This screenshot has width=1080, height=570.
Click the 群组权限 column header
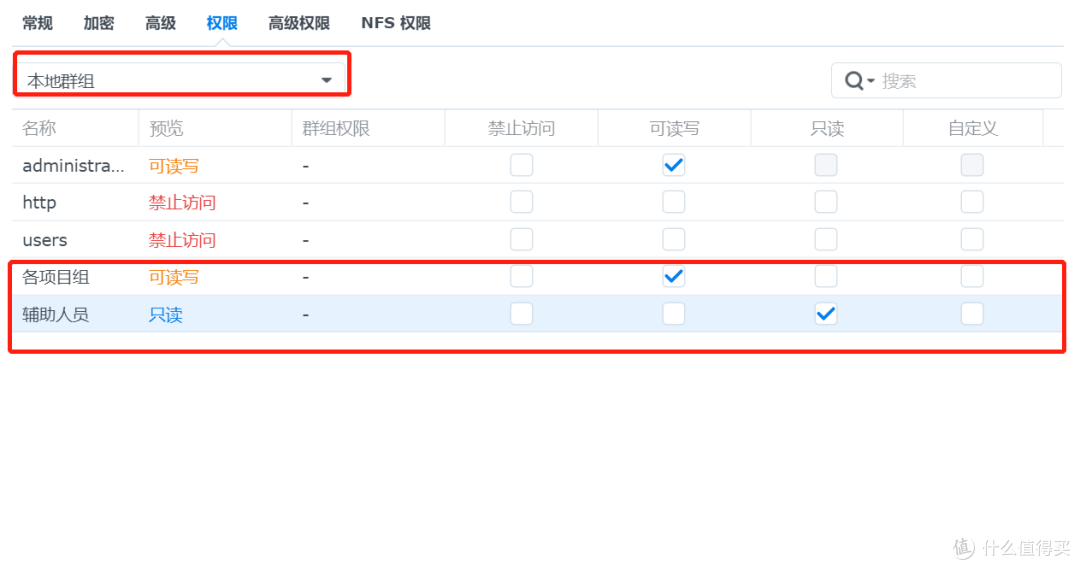tap(336, 128)
